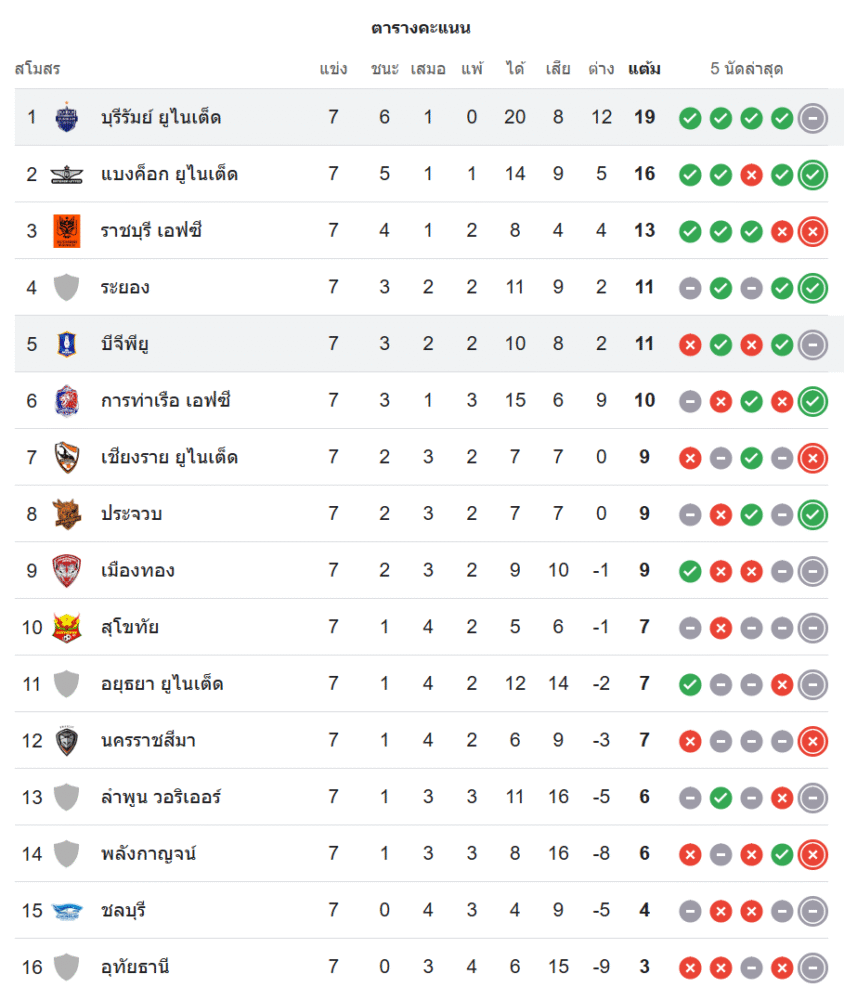Click the Chiangrai United club crest
The image size is (844, 1000).
66,457
